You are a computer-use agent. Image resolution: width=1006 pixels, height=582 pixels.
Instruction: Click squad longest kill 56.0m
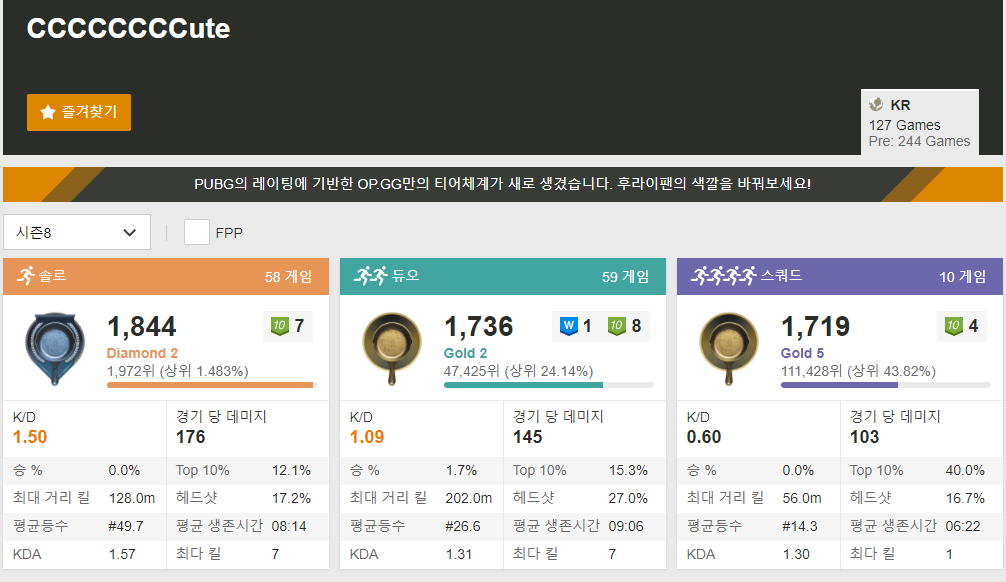(x=802, y=498)
